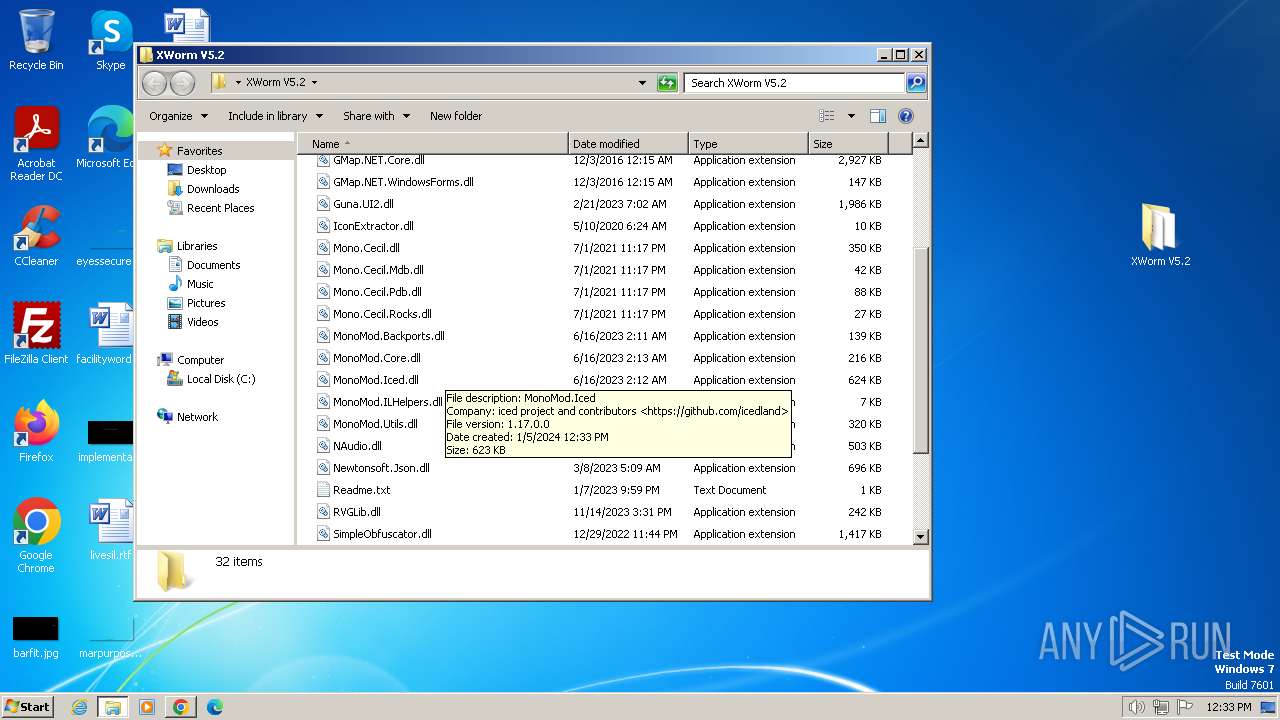Image resolution: width=1280 pixels, height=720 pixels.
Task: Select the XWorm V5.2 folder on desktop
Action: (x=1160, y=236)
